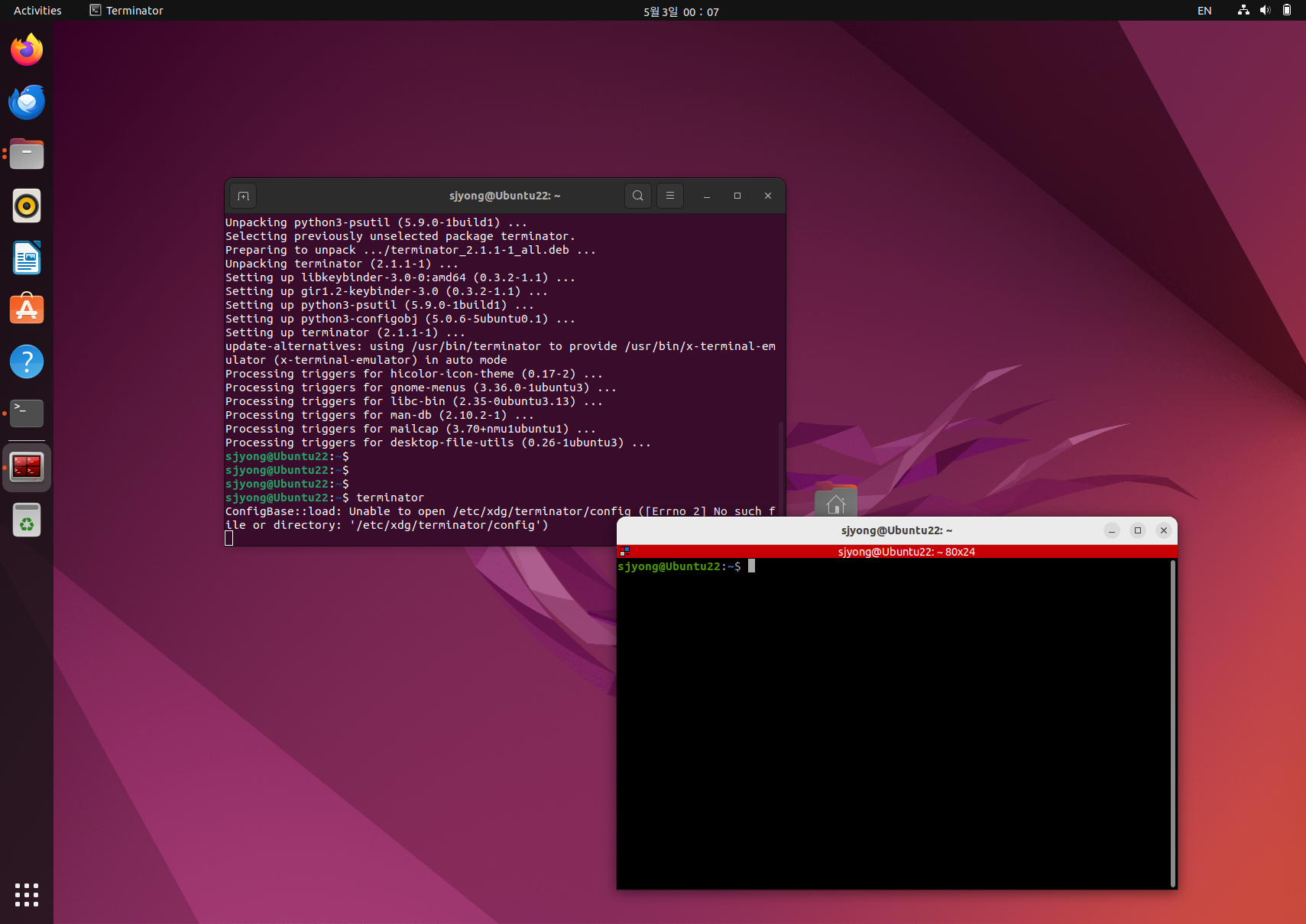Viewport: 1306px width, 924px height.
Task: Open the hamburger menu in the GNOME Terminal window
Action: pos(670,196)
